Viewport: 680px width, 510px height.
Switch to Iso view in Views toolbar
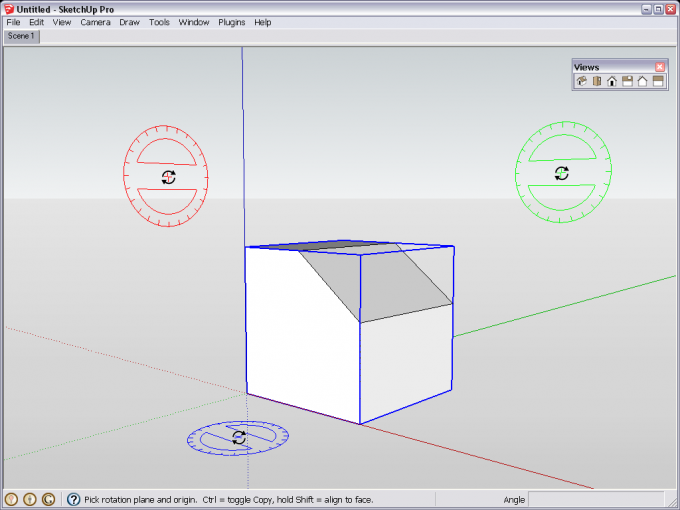coord(581,82)
